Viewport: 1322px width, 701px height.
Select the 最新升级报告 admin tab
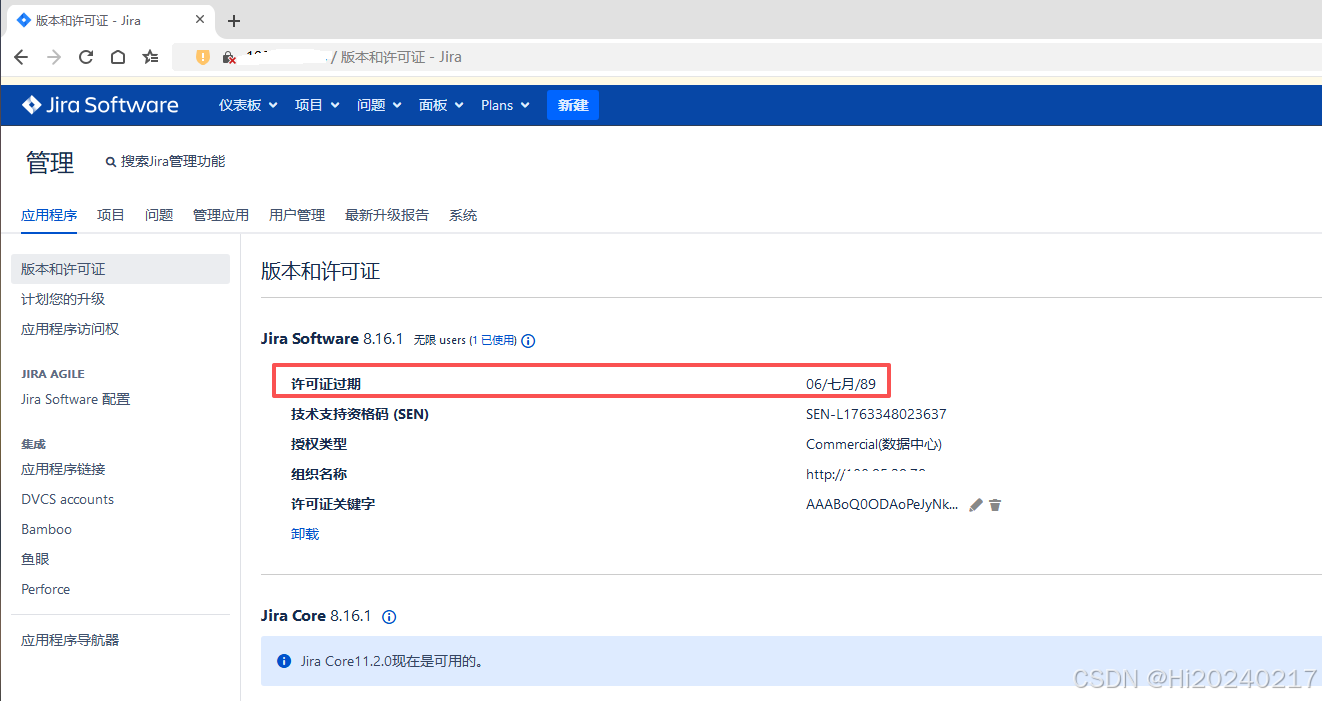[387, 215]
